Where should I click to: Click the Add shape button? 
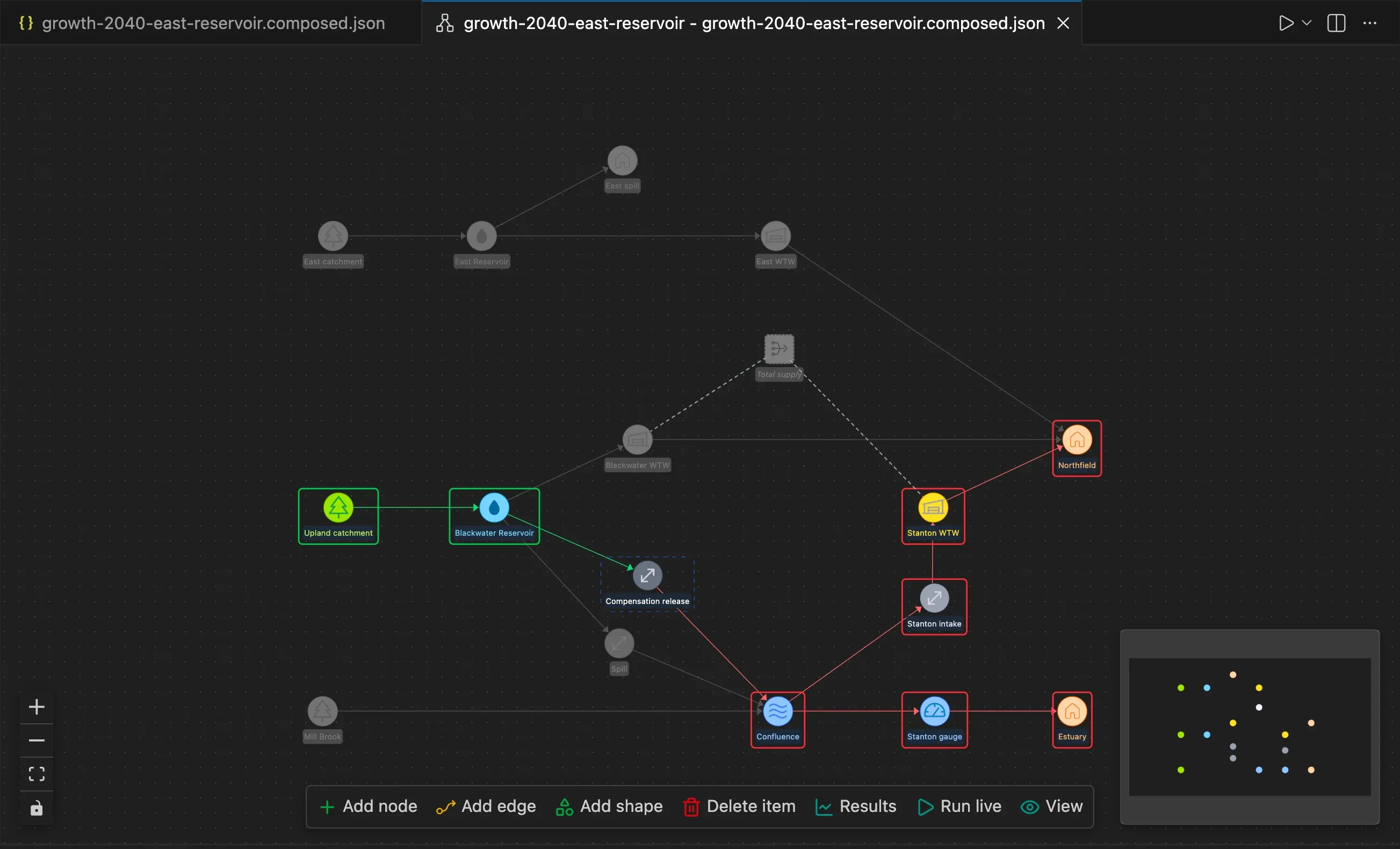point(609,807)
